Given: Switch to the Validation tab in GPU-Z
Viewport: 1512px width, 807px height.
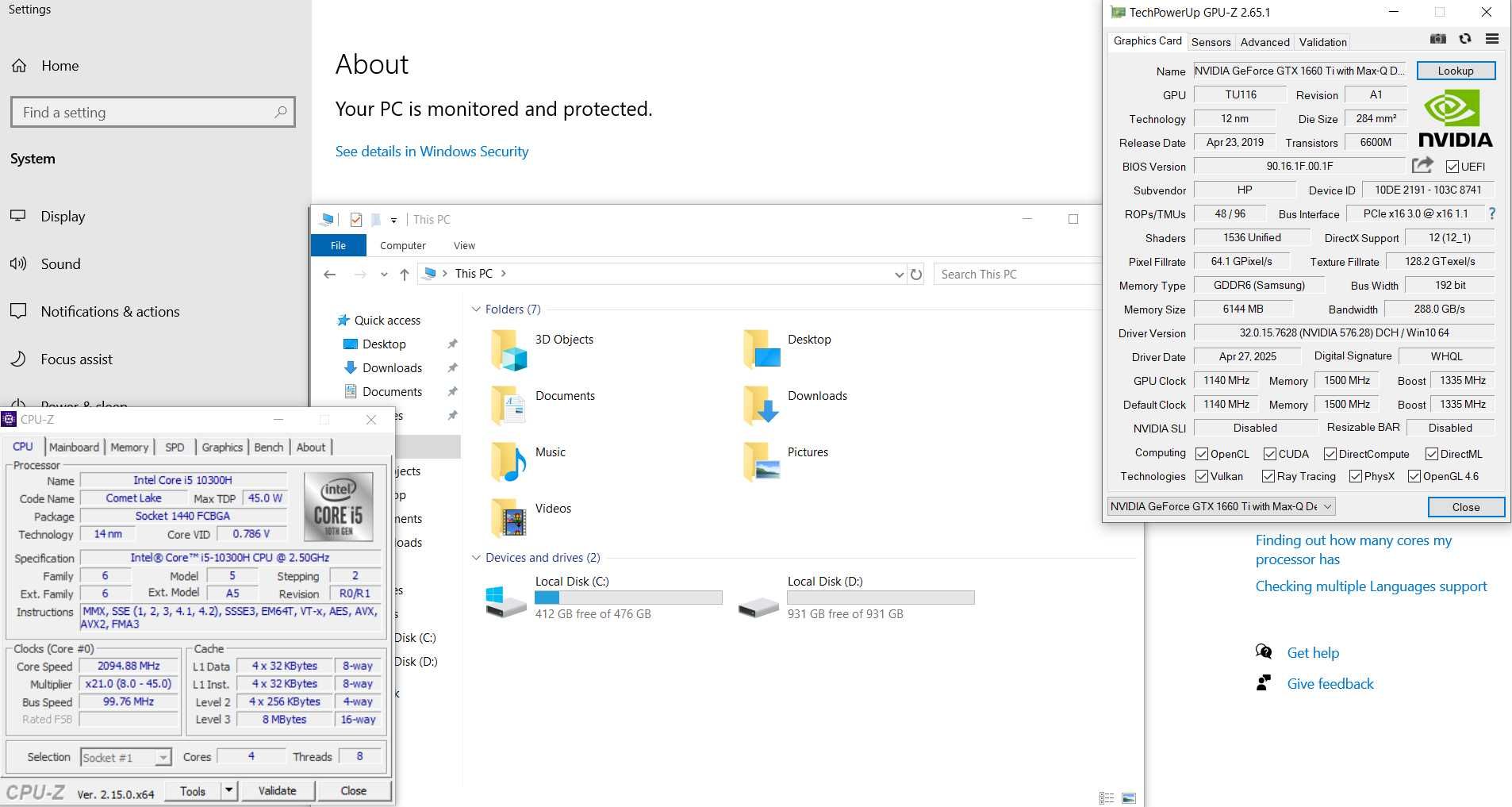Looking at the screenshot, I should [1322, 42].
